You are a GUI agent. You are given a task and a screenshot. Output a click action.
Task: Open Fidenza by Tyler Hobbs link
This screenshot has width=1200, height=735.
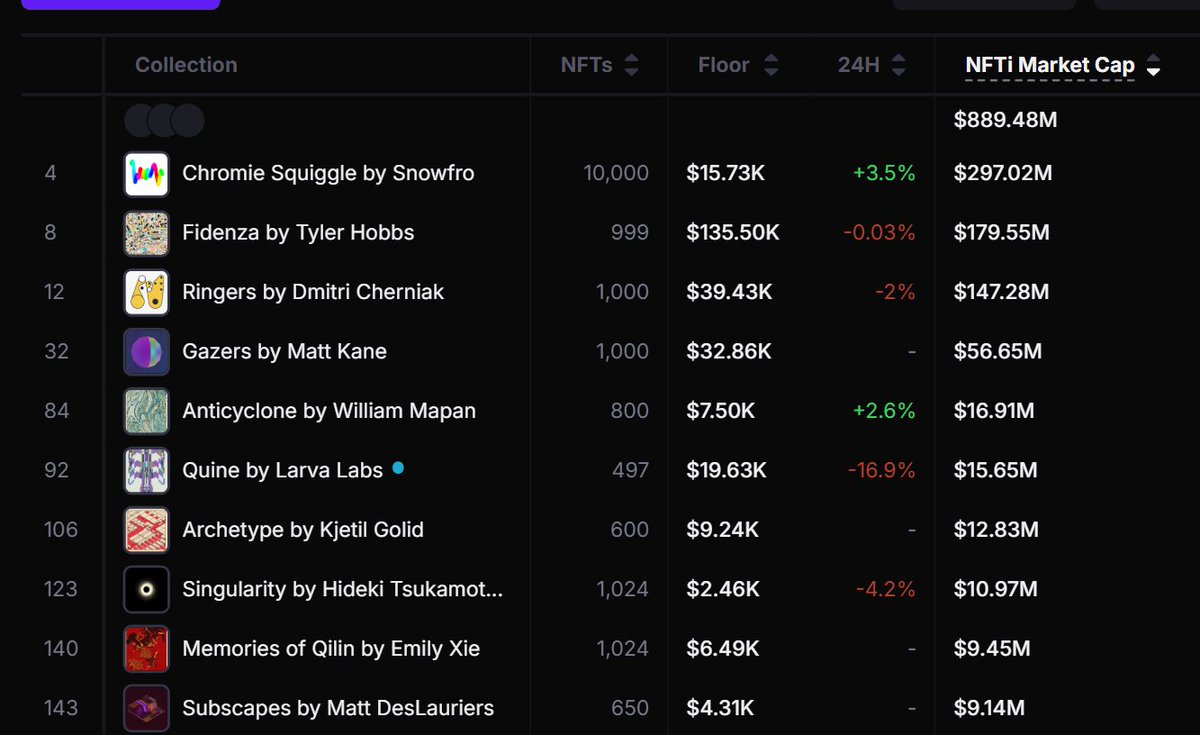coord(298,233)
